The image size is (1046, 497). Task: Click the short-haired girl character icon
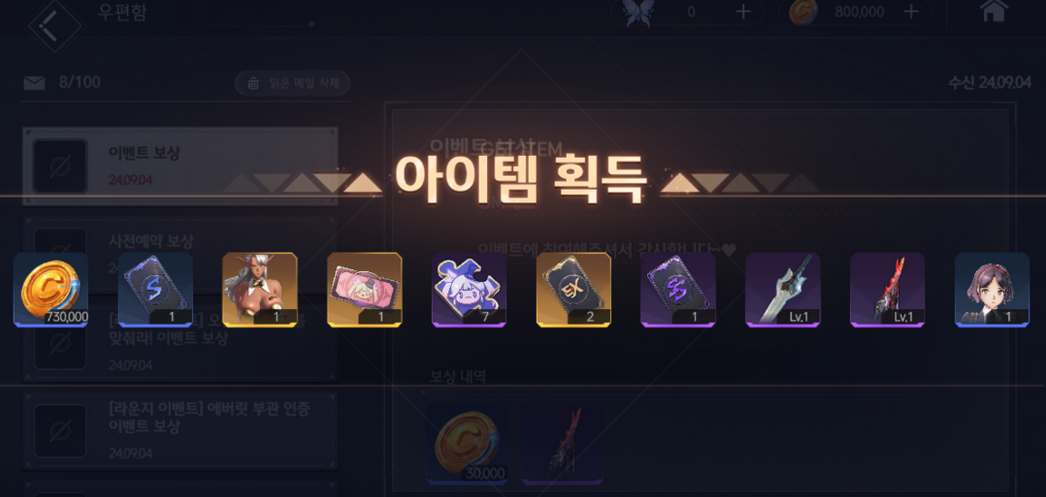tap(992, 290)
